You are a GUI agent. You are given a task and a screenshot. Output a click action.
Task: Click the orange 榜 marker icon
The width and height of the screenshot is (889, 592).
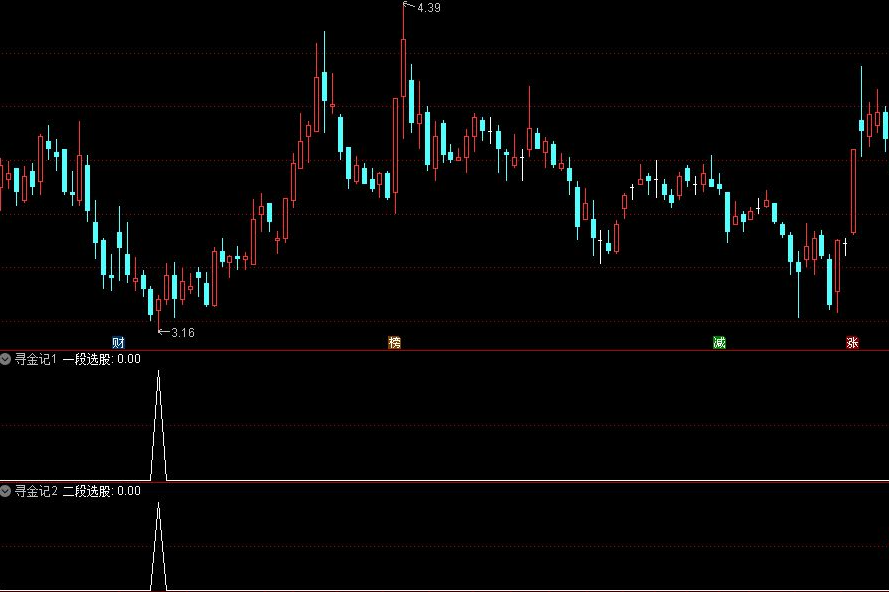point(395,342)
